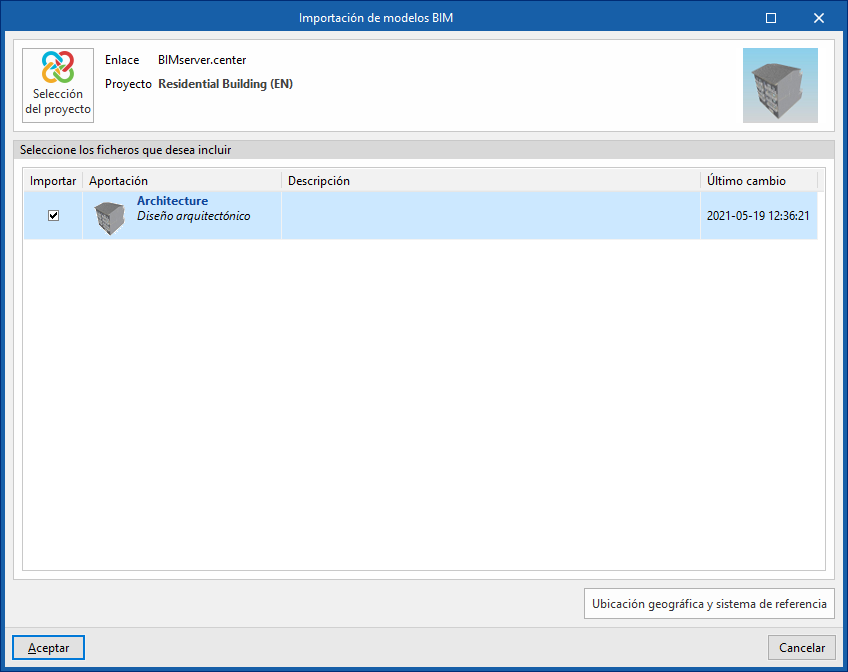848x672 pixels.
Task: Open Ubicación geográfica y sistema de referencia
Action: 709,604
